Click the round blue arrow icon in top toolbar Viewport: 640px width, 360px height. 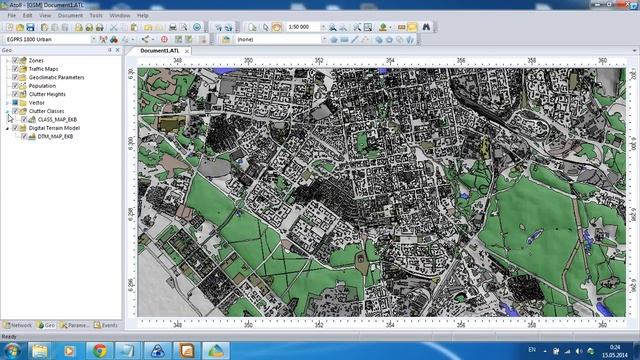(197, 27)
